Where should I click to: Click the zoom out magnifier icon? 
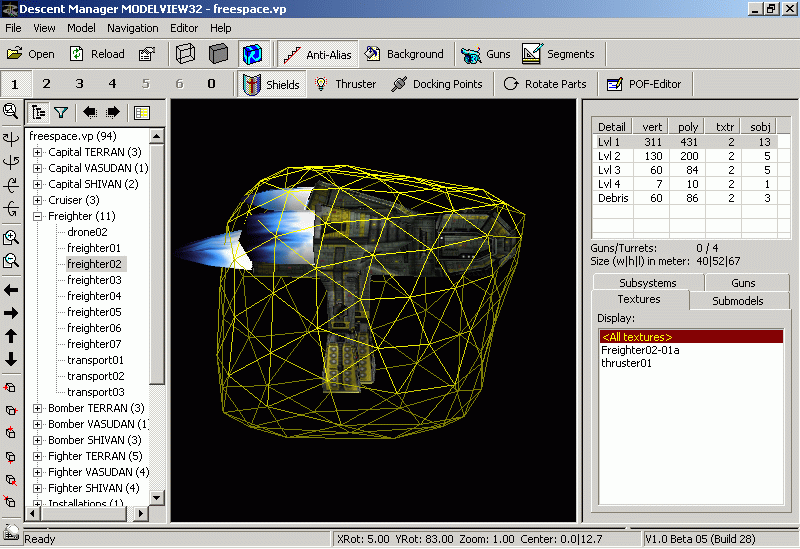pos(11,261)
